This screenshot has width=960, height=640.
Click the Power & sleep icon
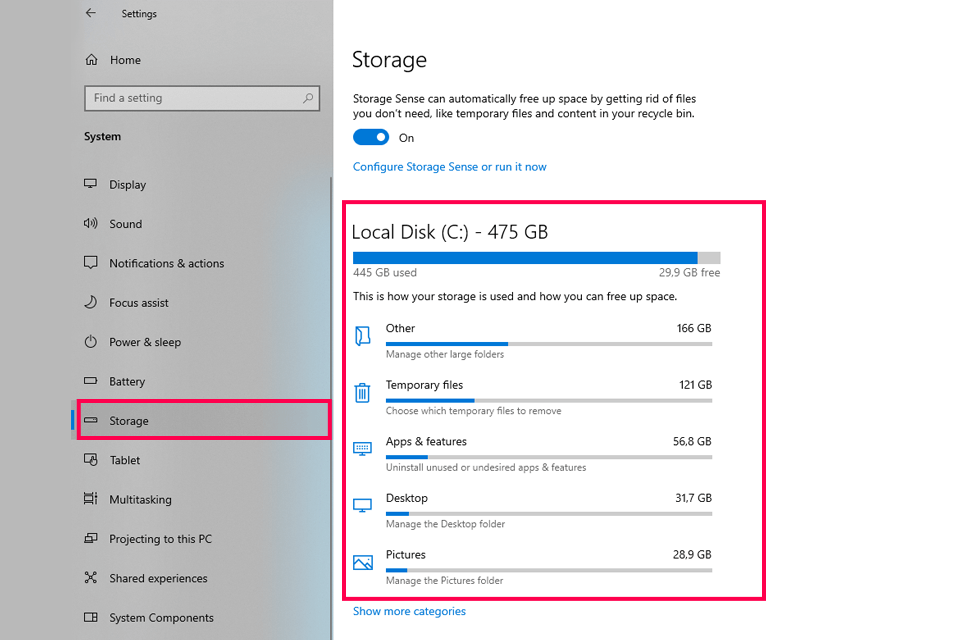[x=91, y=342]
